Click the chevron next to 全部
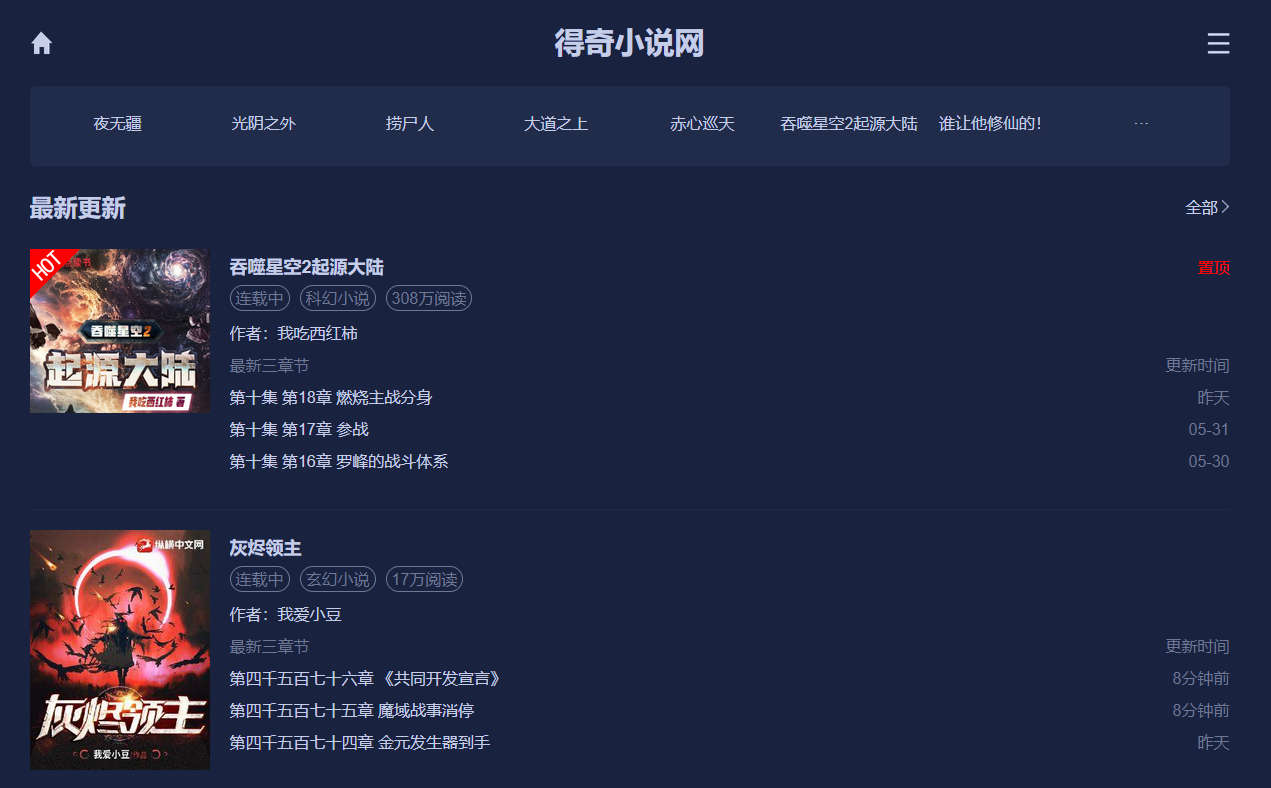This screenshot has width=1271, height=788. pos(1226,207)
